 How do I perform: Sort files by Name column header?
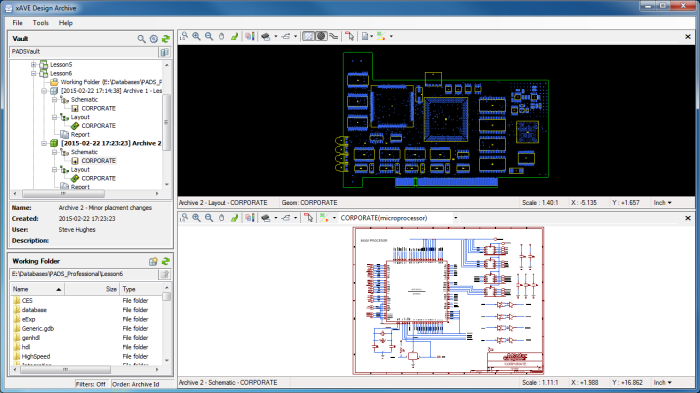click(38, 289)
